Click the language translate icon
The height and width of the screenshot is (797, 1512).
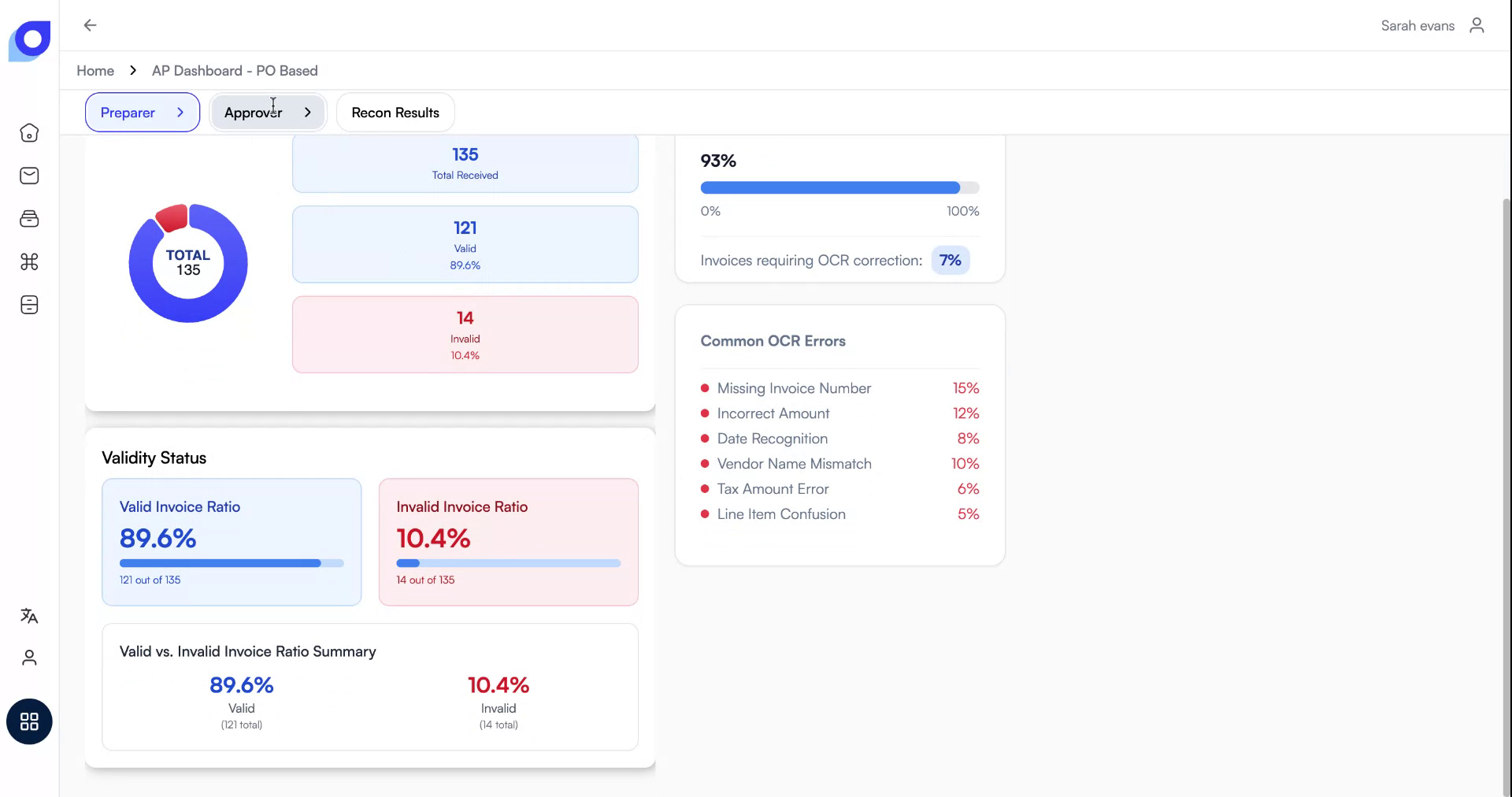(29, 616)
